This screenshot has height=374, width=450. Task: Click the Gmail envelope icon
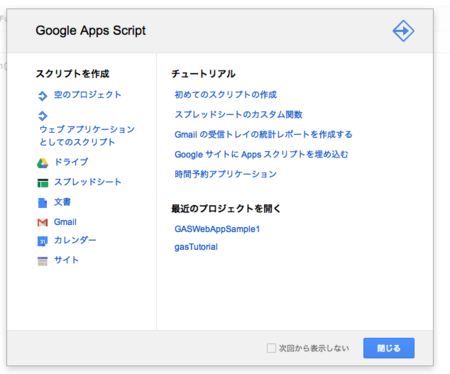coord(43,222)
